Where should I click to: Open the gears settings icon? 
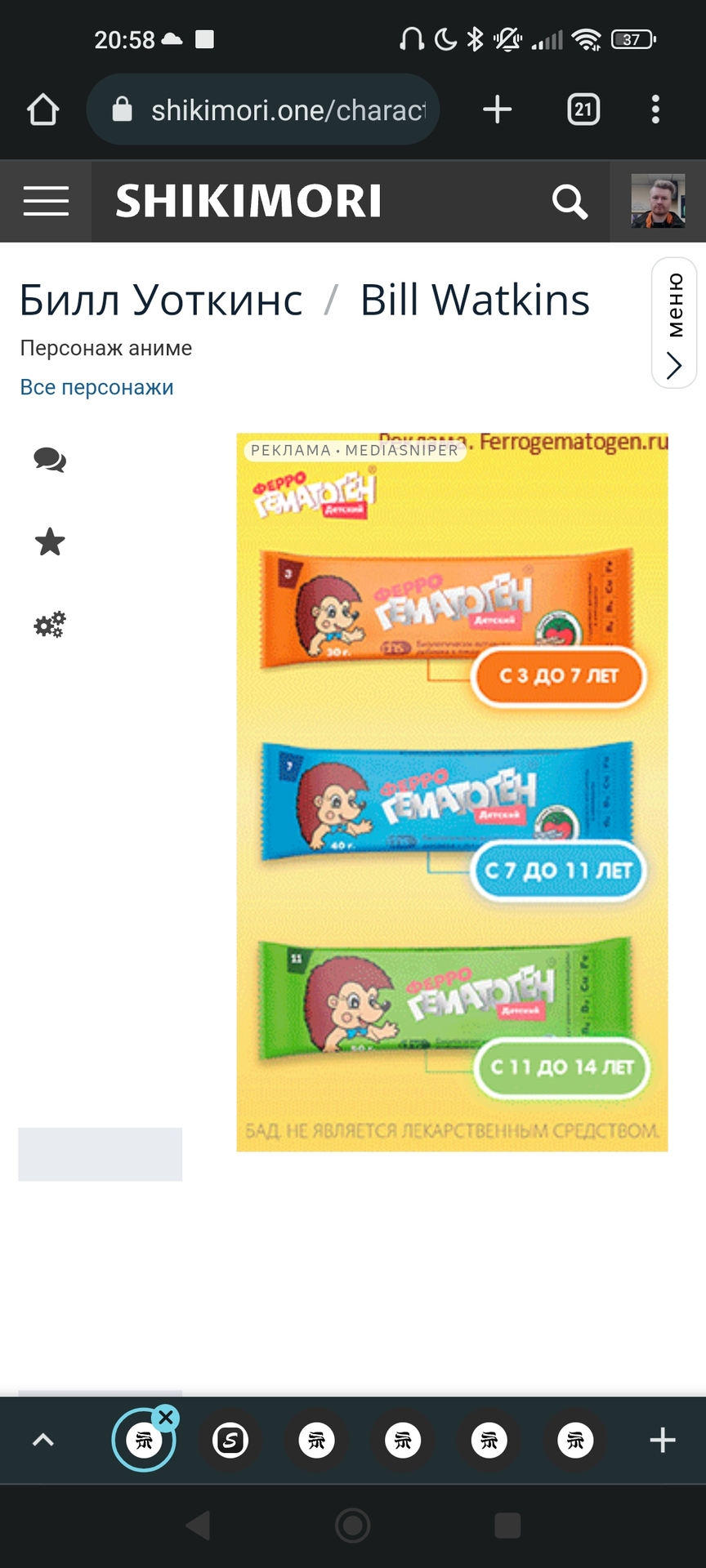(50, 625)
